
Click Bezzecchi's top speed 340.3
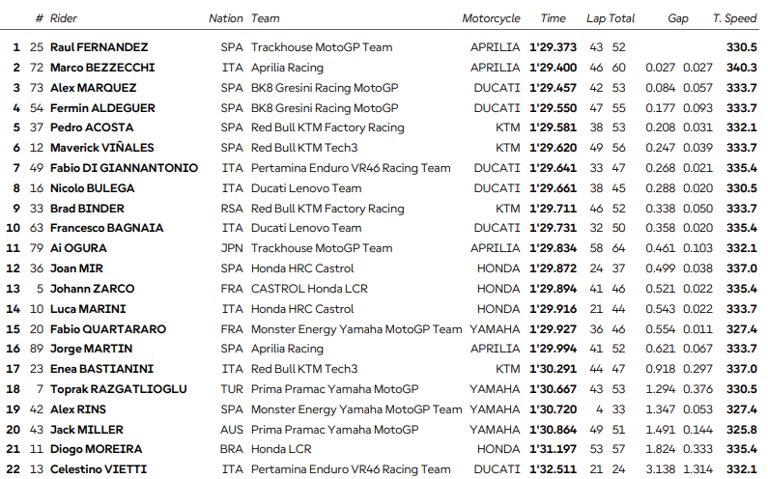741,67
